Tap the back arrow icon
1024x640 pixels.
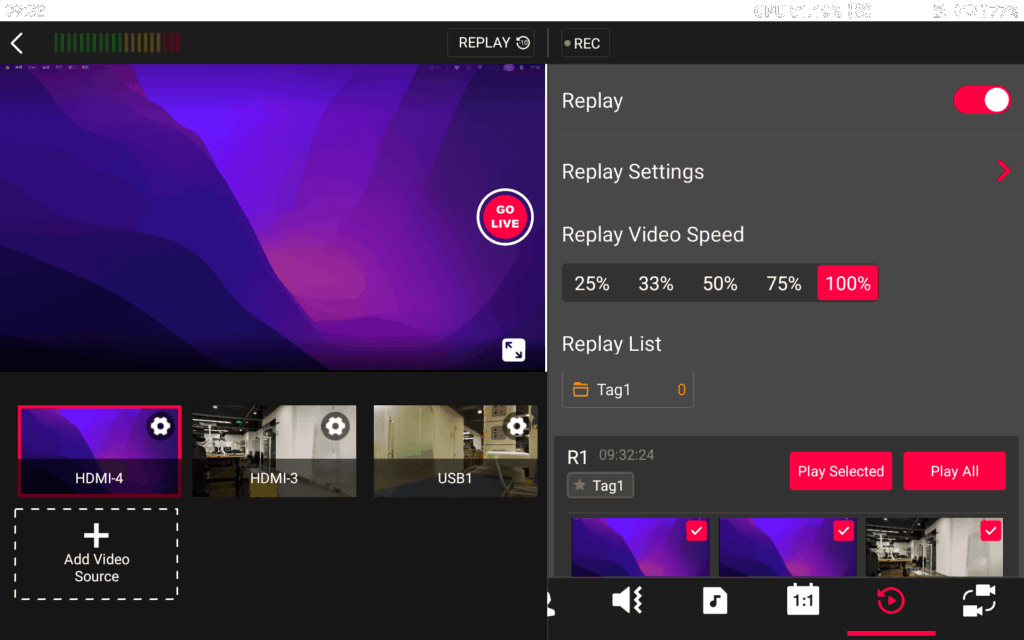point(17,43)
